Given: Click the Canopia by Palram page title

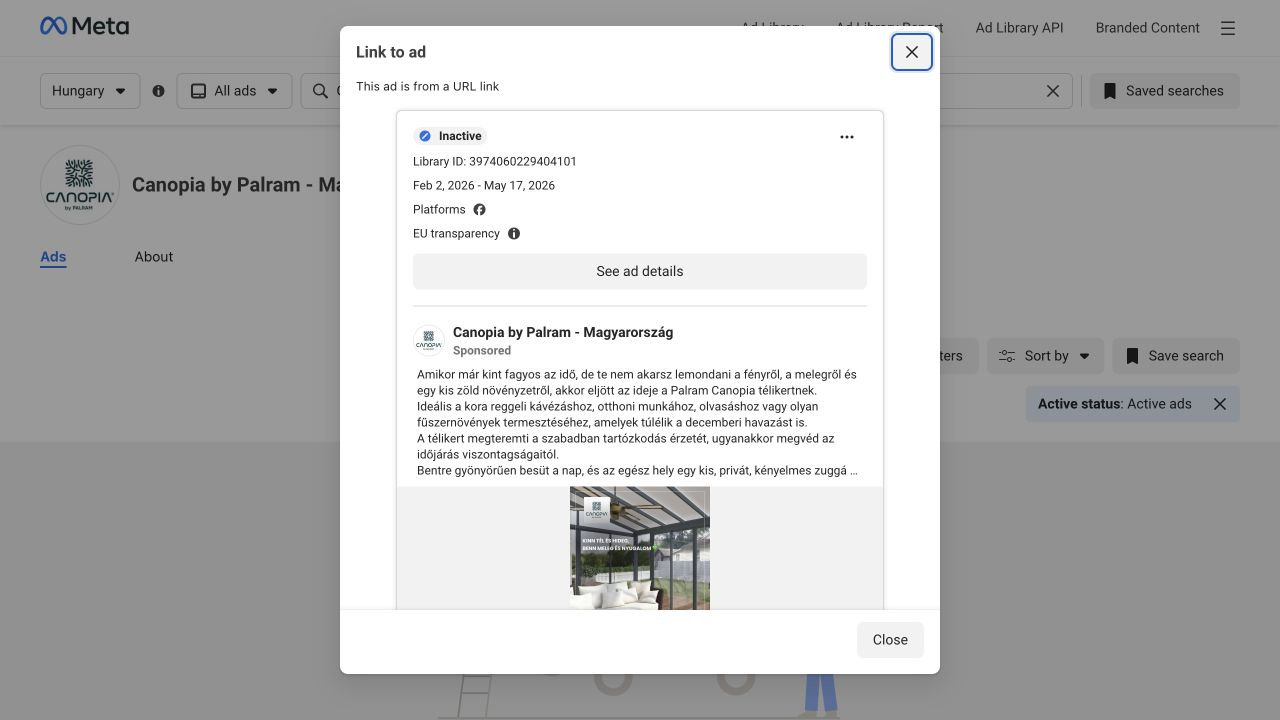Looking at the screenshot, I should [x=236, y=185].
